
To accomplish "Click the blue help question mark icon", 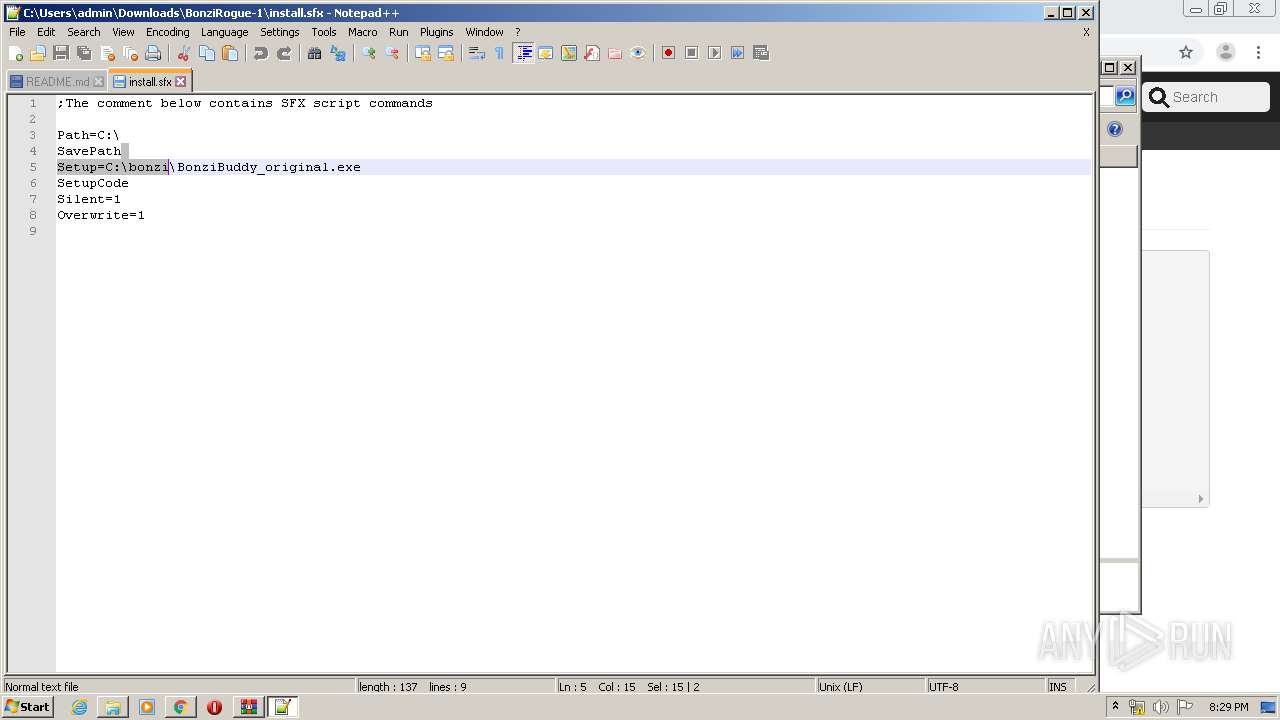I will (x=1116, y=129).
